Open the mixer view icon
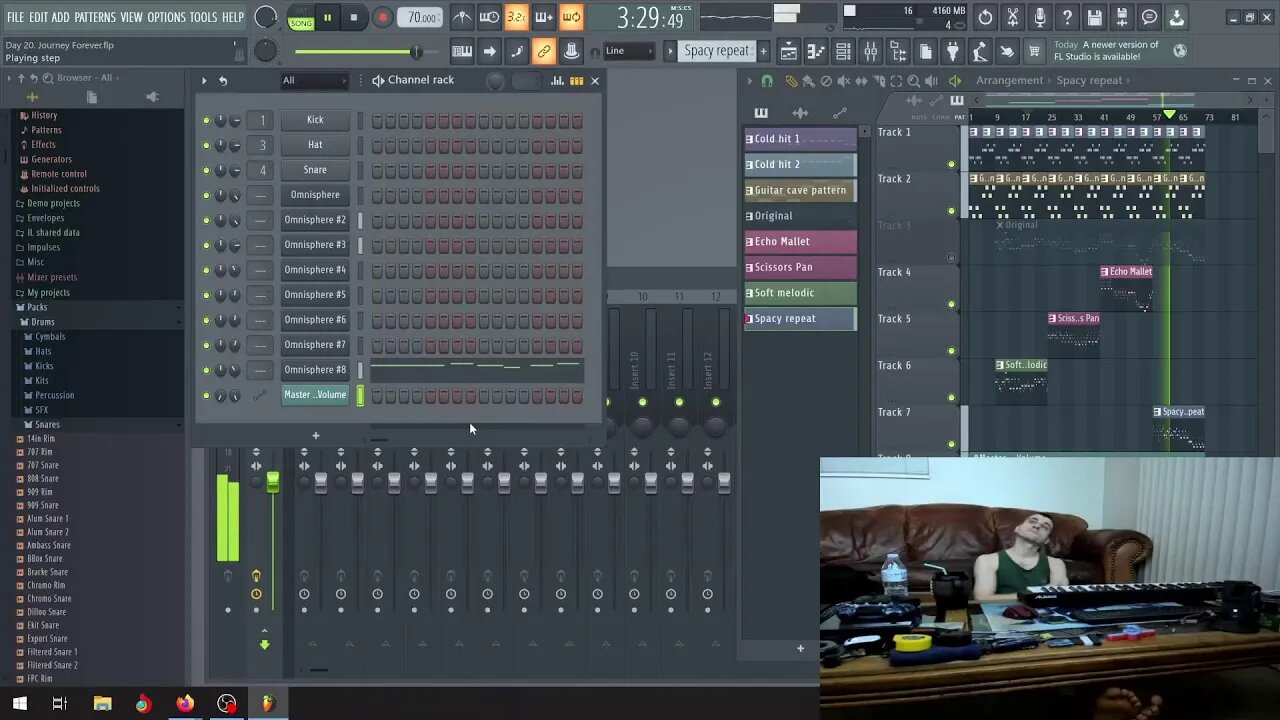The height and width of the screenshot is (720, 1280). [x=871, y=51]
